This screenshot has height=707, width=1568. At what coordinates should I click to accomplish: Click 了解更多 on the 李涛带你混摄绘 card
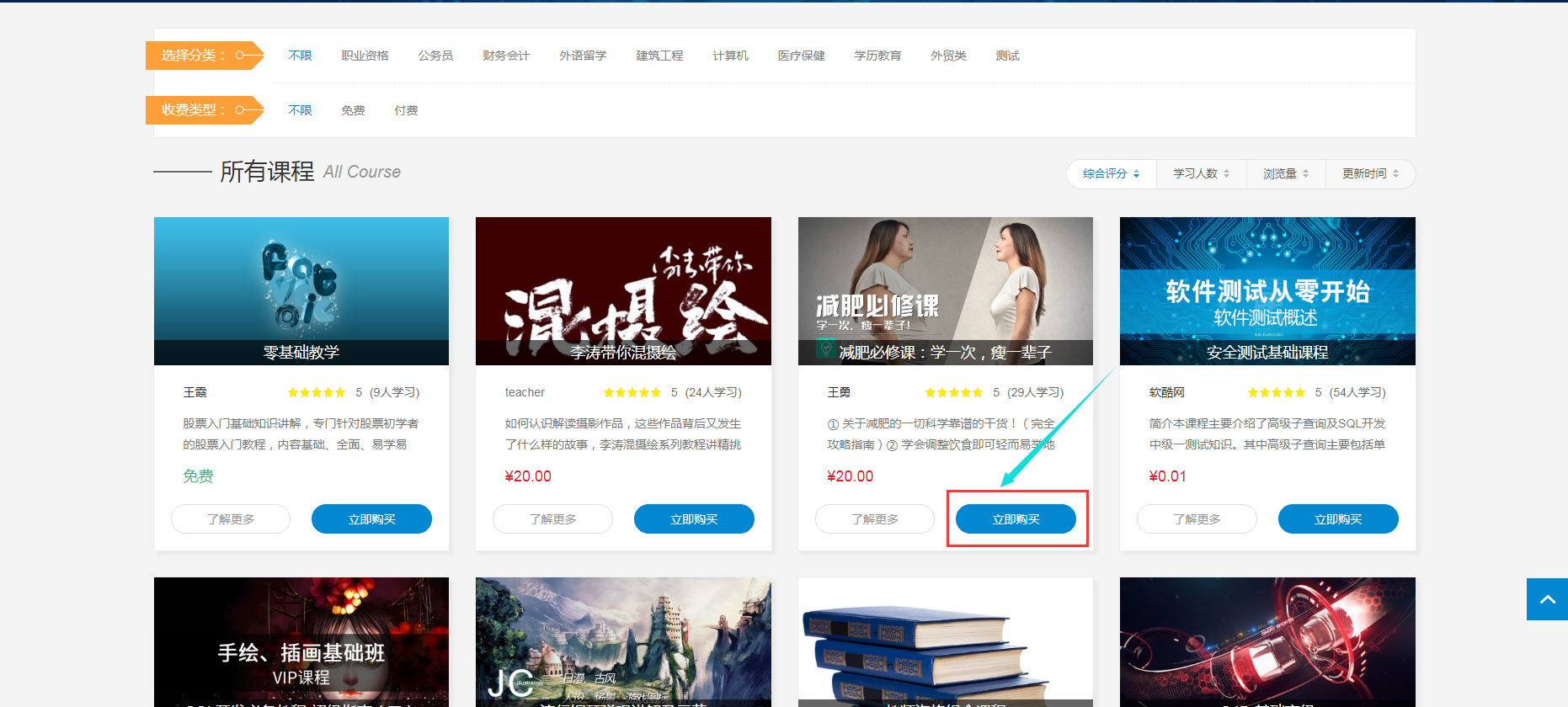(552, 519)
